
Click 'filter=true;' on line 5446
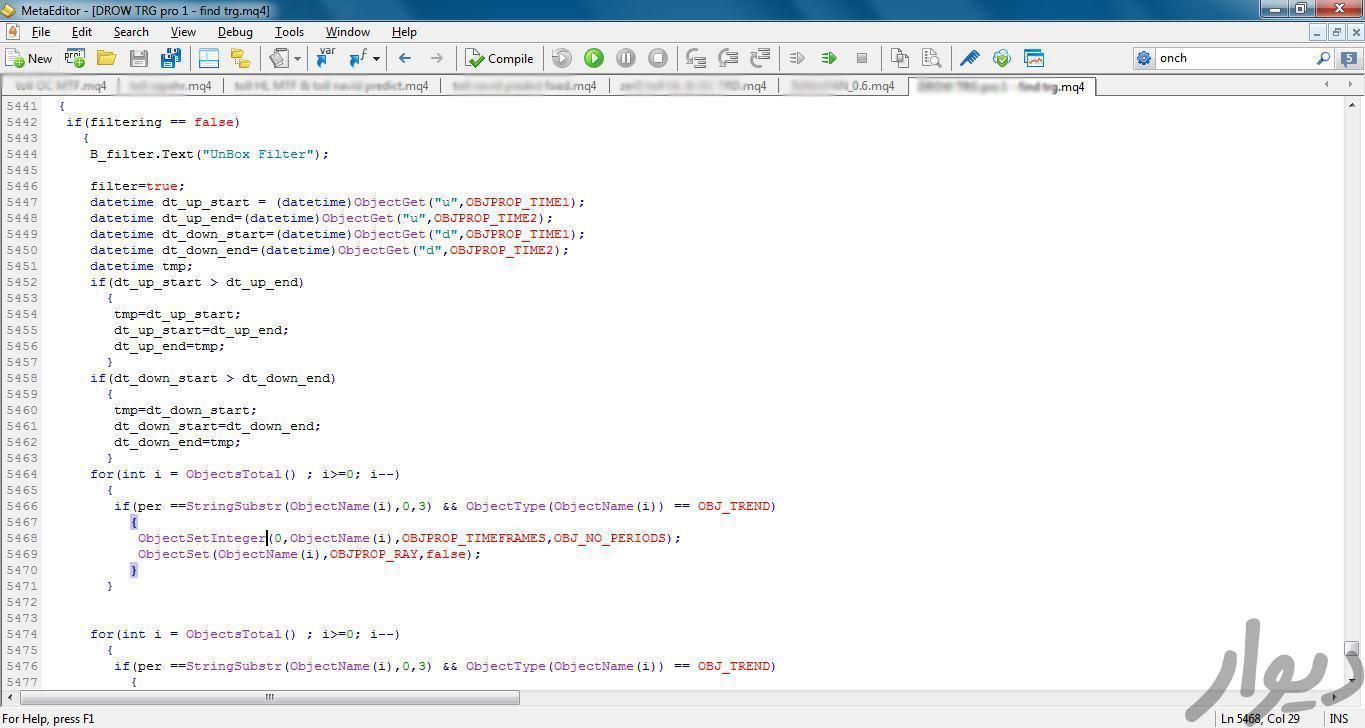(138, 186)
